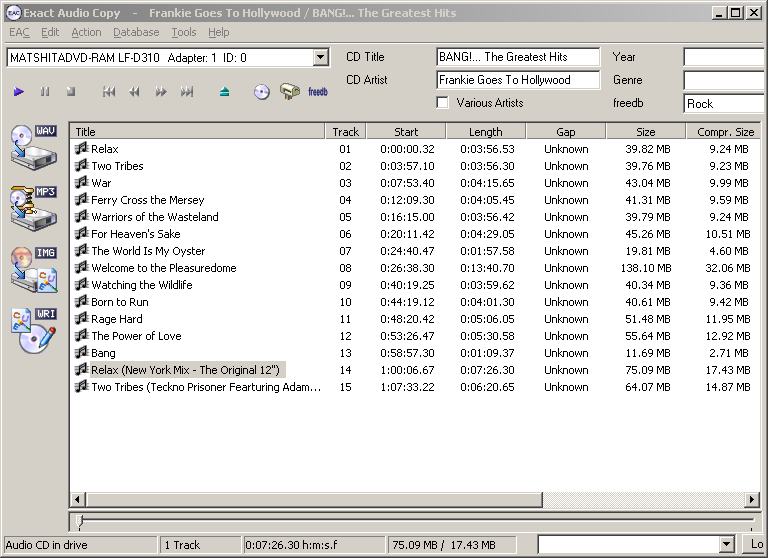Fast forward the current track
Screen dimensions: 768x558
[x=161, y=92]
